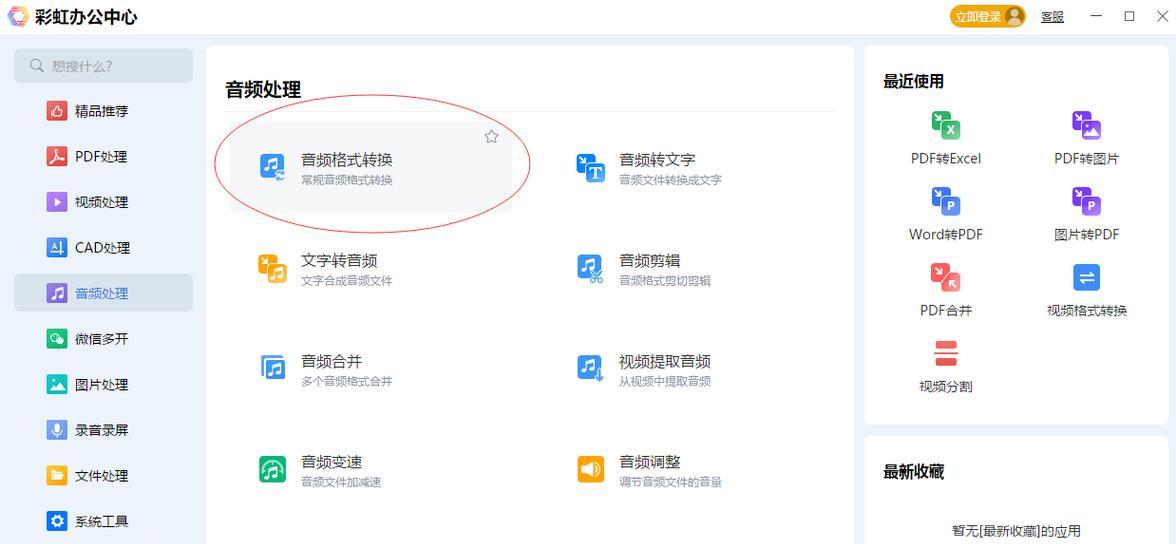Click the 音频文件加减速 description text
Screen dimensions: 1176x544
pyautogui.click(x=341, y=482)
